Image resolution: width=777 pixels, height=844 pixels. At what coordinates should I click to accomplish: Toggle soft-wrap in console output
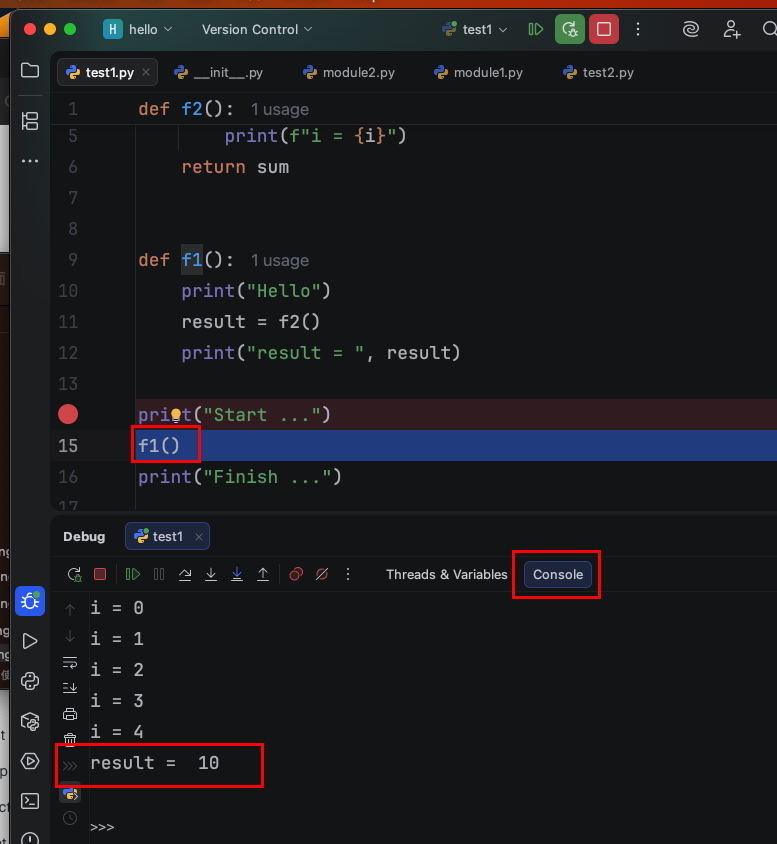[70, 662]
